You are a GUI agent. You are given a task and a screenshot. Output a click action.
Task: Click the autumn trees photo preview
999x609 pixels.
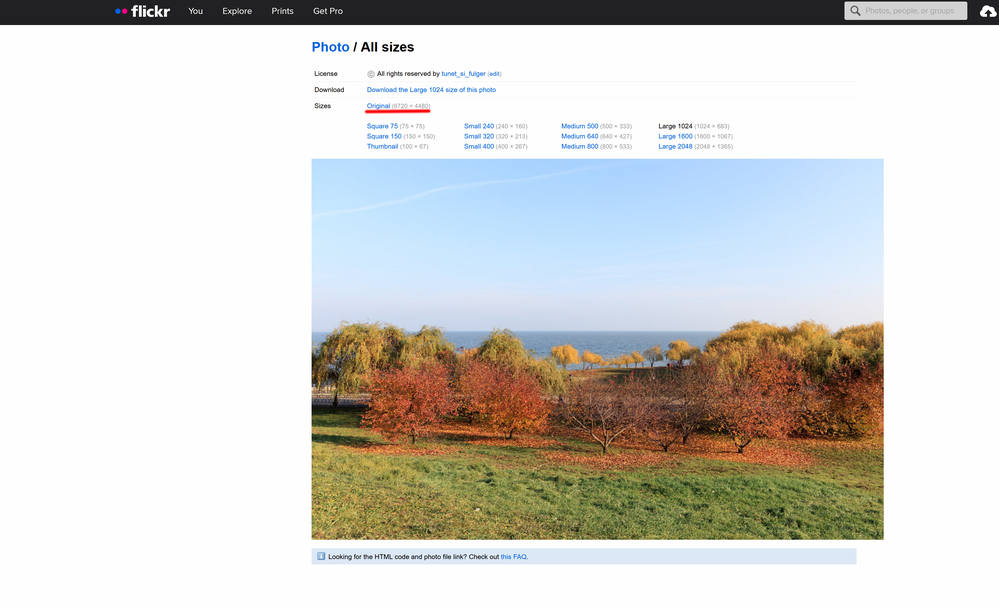(x=597, y=348)
